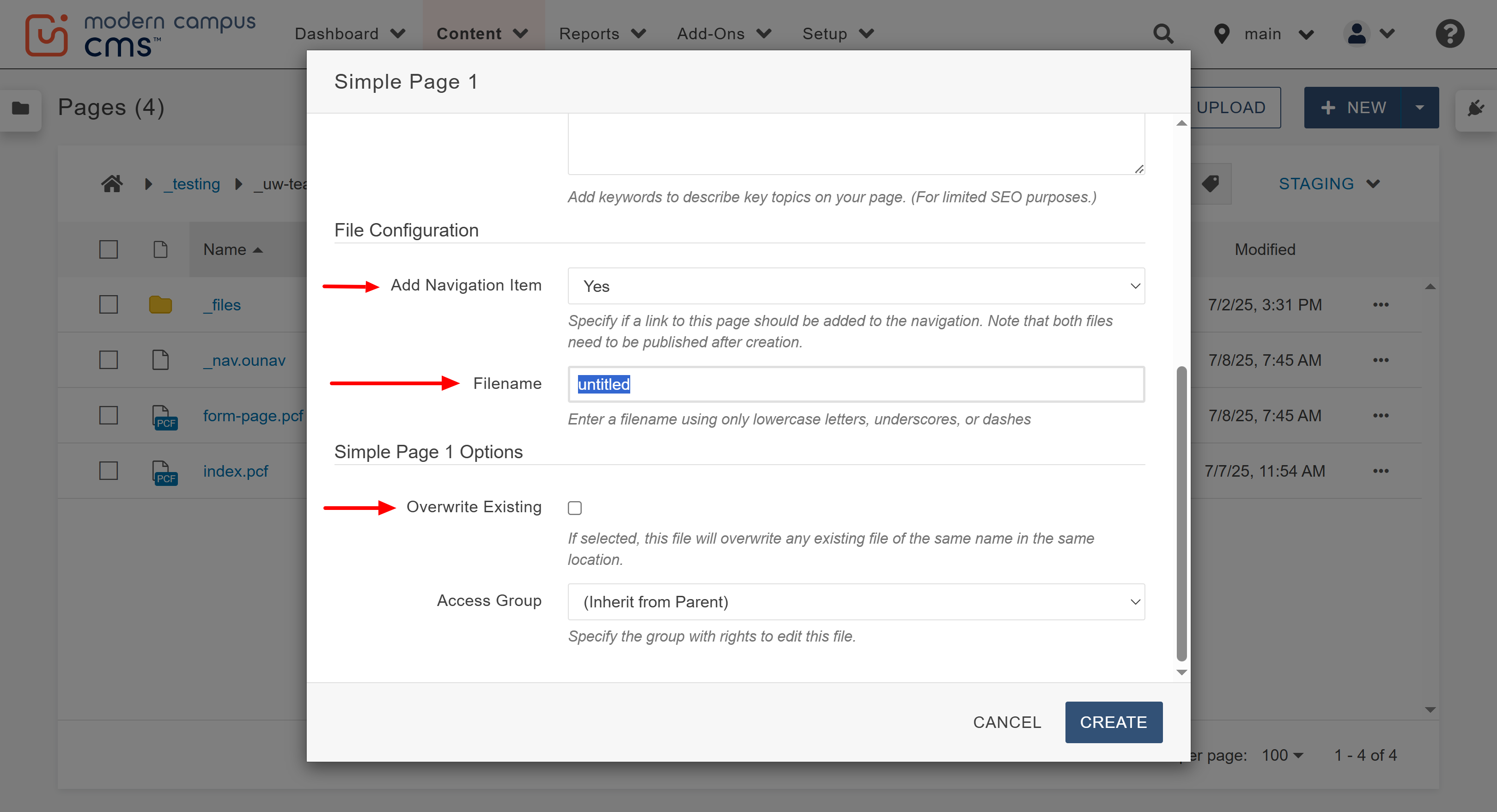The image size is (1497, 812).
Task: Toggle the Overwrite Existing checkbox
Action: tap(574, 507)
